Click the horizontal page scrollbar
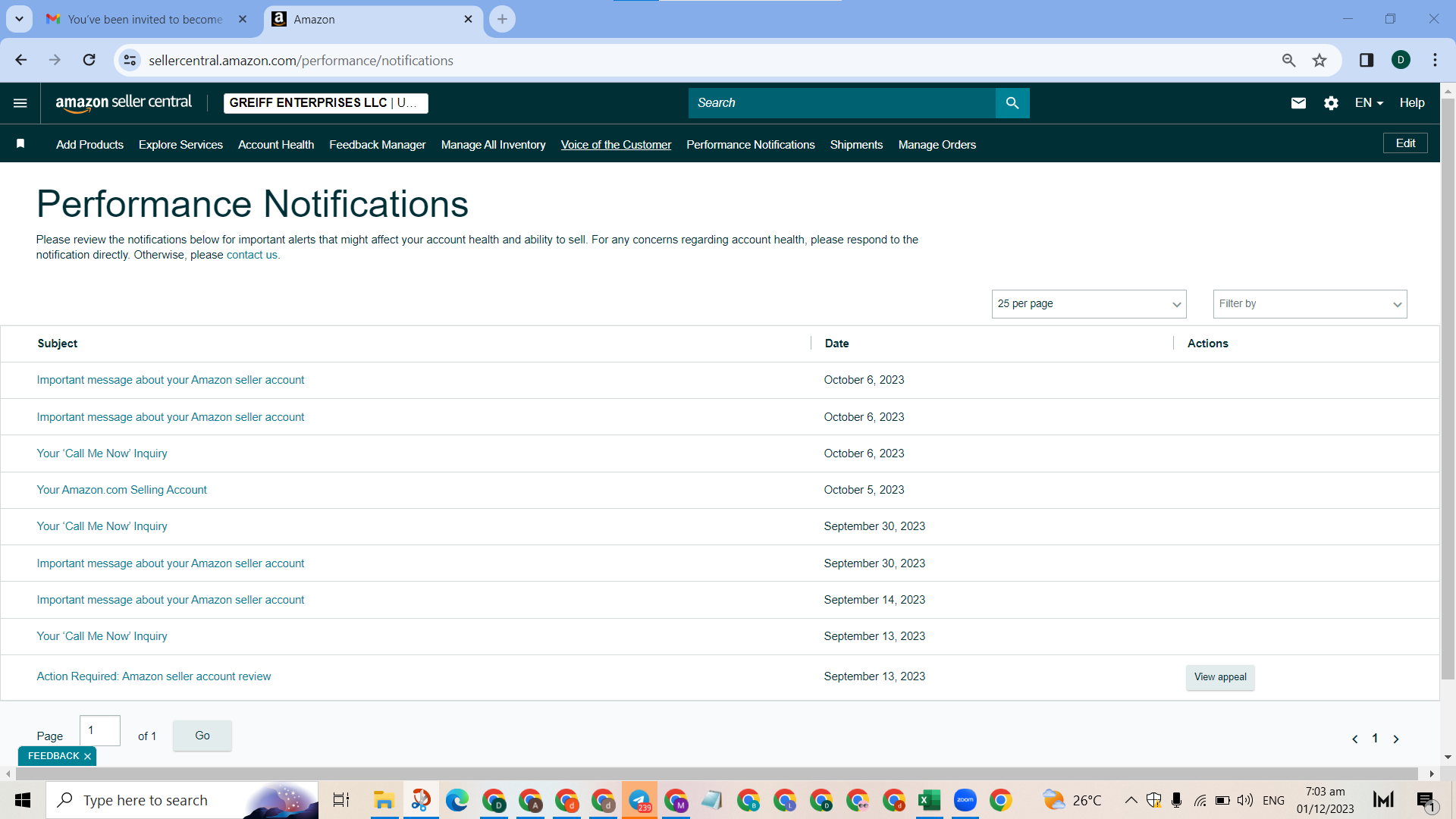 (x=717, y=773)
